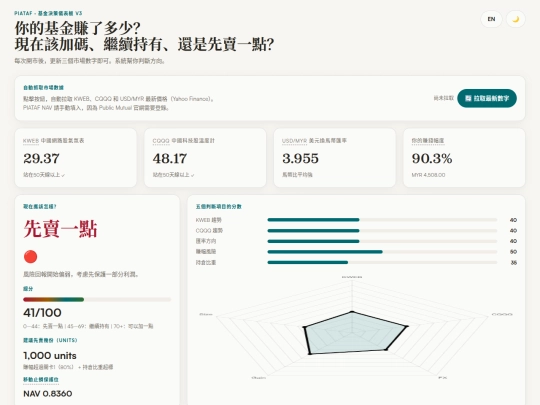Click the dotted-underlined label above NAV 0.8360
Screen dimensions: 540x405
coord(41,380)
